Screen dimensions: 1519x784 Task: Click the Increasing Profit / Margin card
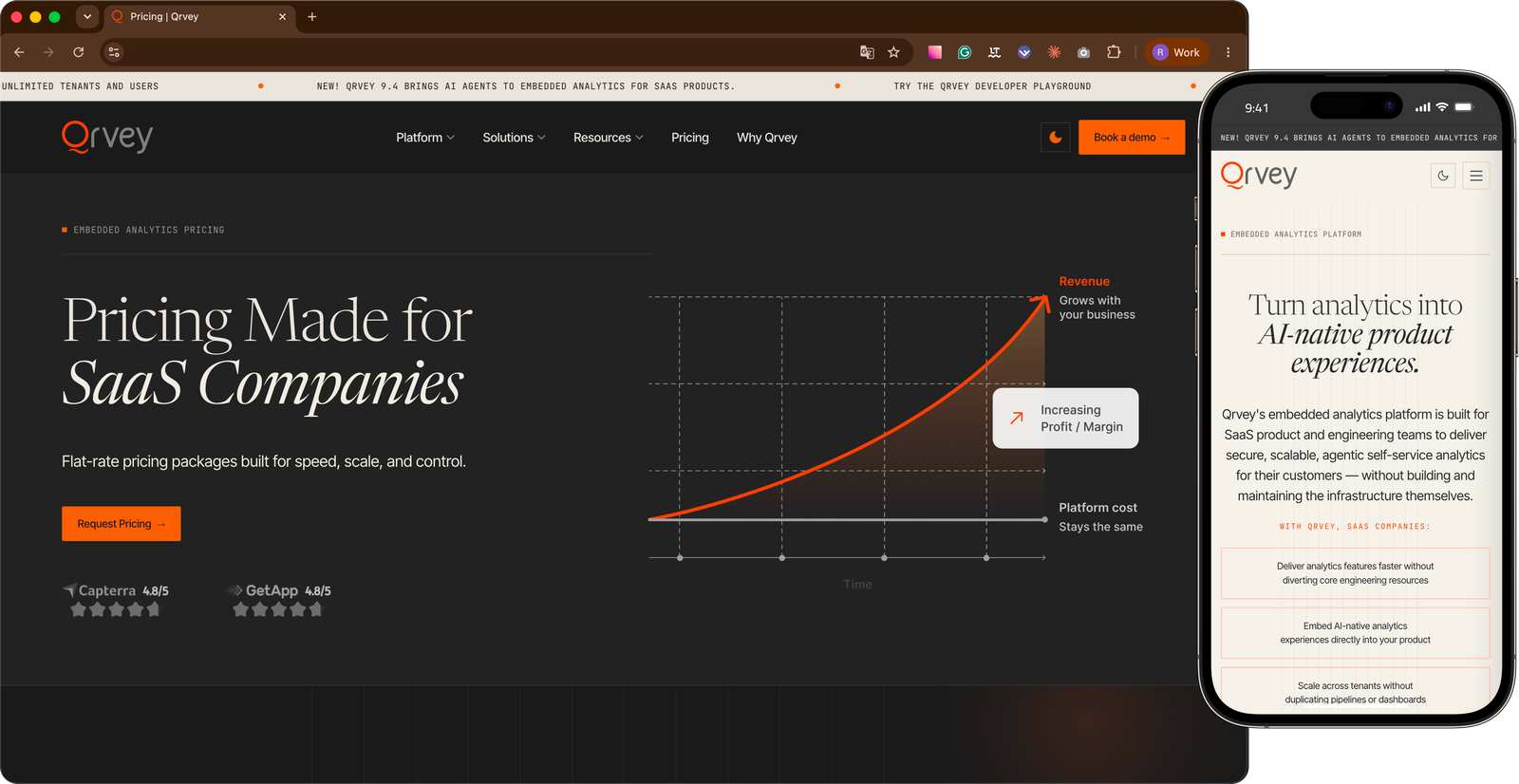[x=1065, y=418]
